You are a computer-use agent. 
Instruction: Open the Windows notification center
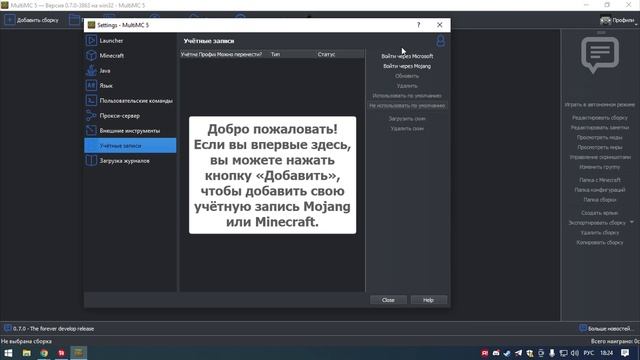pos(625,353)
